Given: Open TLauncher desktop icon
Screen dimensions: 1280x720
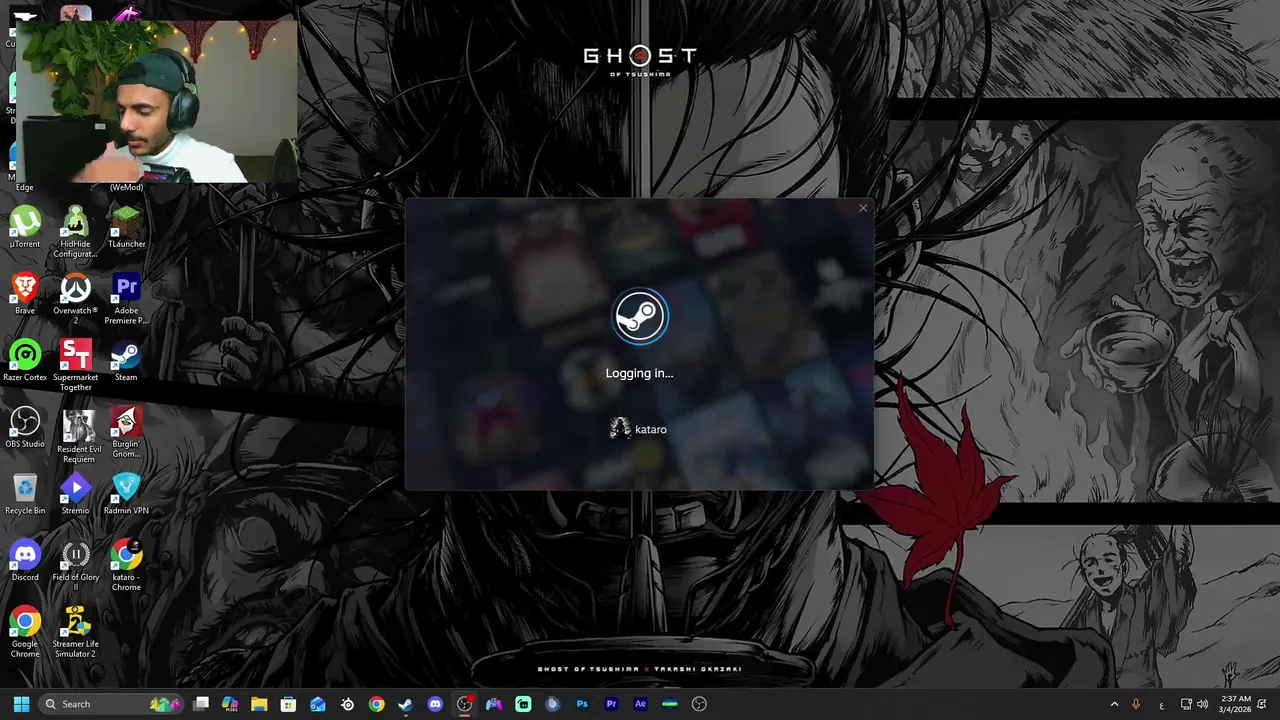Looking at the screenshot, I should [126, 227].
